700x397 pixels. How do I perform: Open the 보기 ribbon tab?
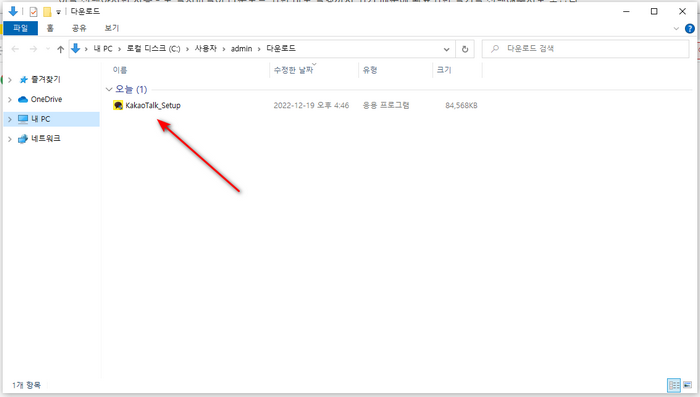(112, 28)
